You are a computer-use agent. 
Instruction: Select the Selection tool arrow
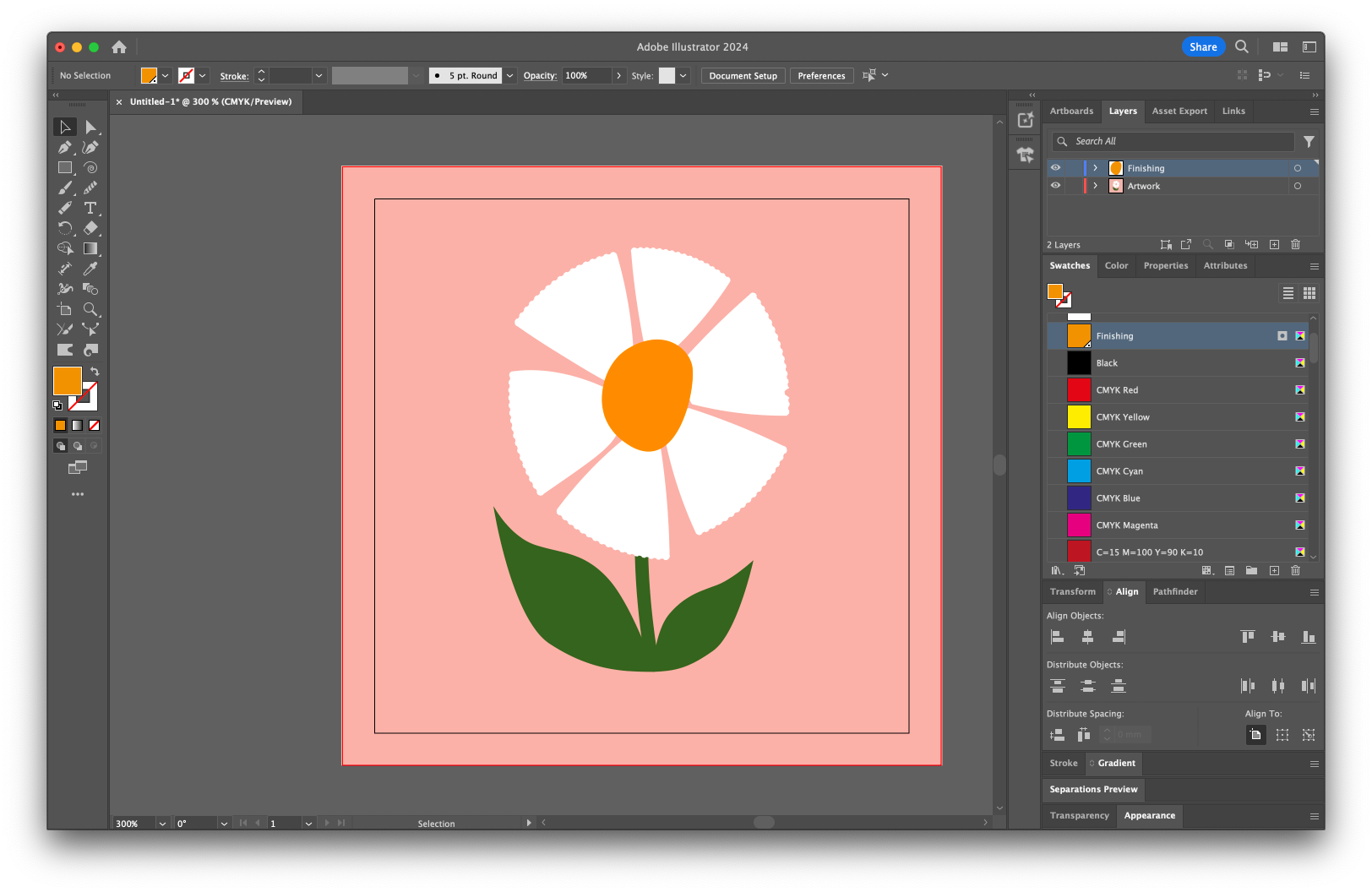pyautogui.click(x=65, y=127)
